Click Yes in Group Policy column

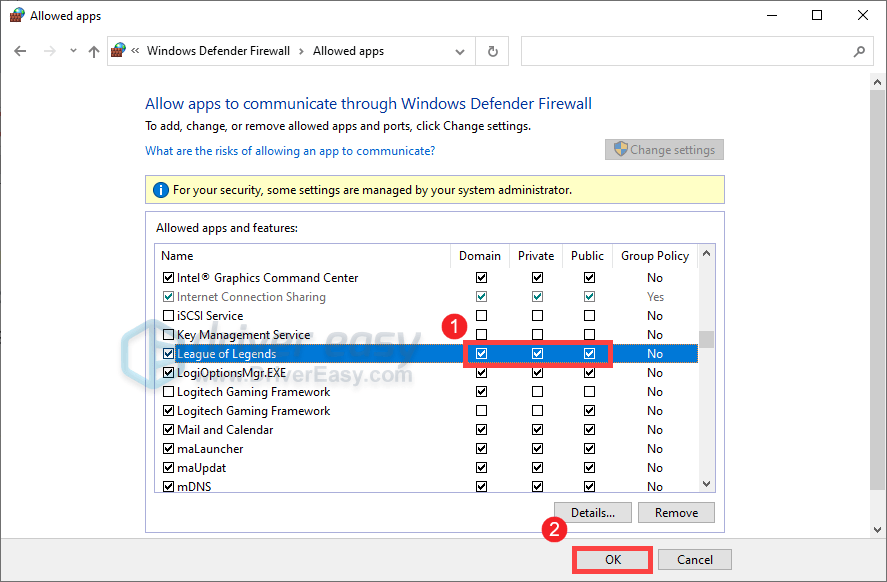coord(655,297)
